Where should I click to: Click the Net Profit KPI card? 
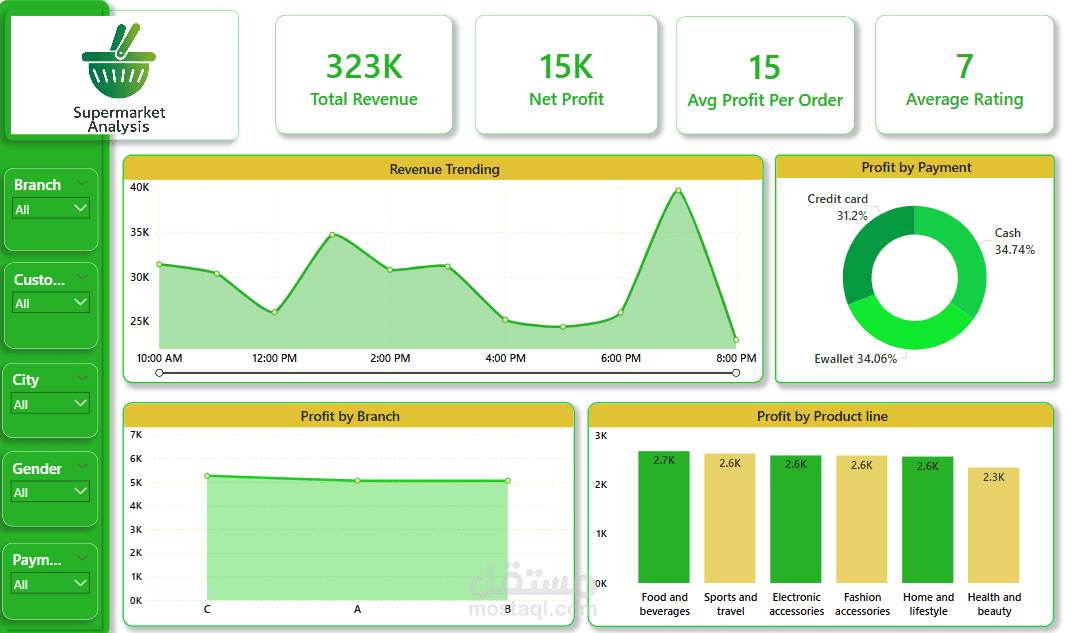[x=566, y=74]
